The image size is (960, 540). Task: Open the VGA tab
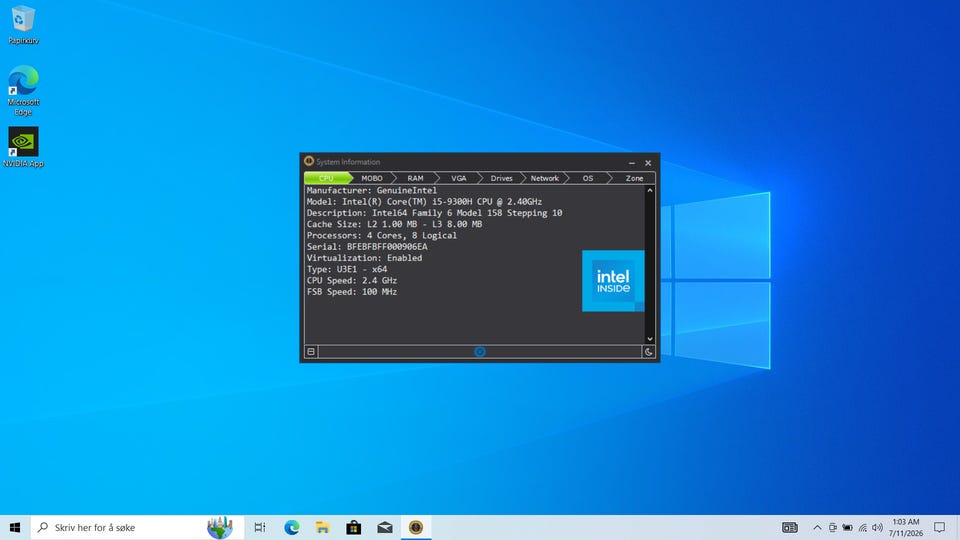coord(459,178)
